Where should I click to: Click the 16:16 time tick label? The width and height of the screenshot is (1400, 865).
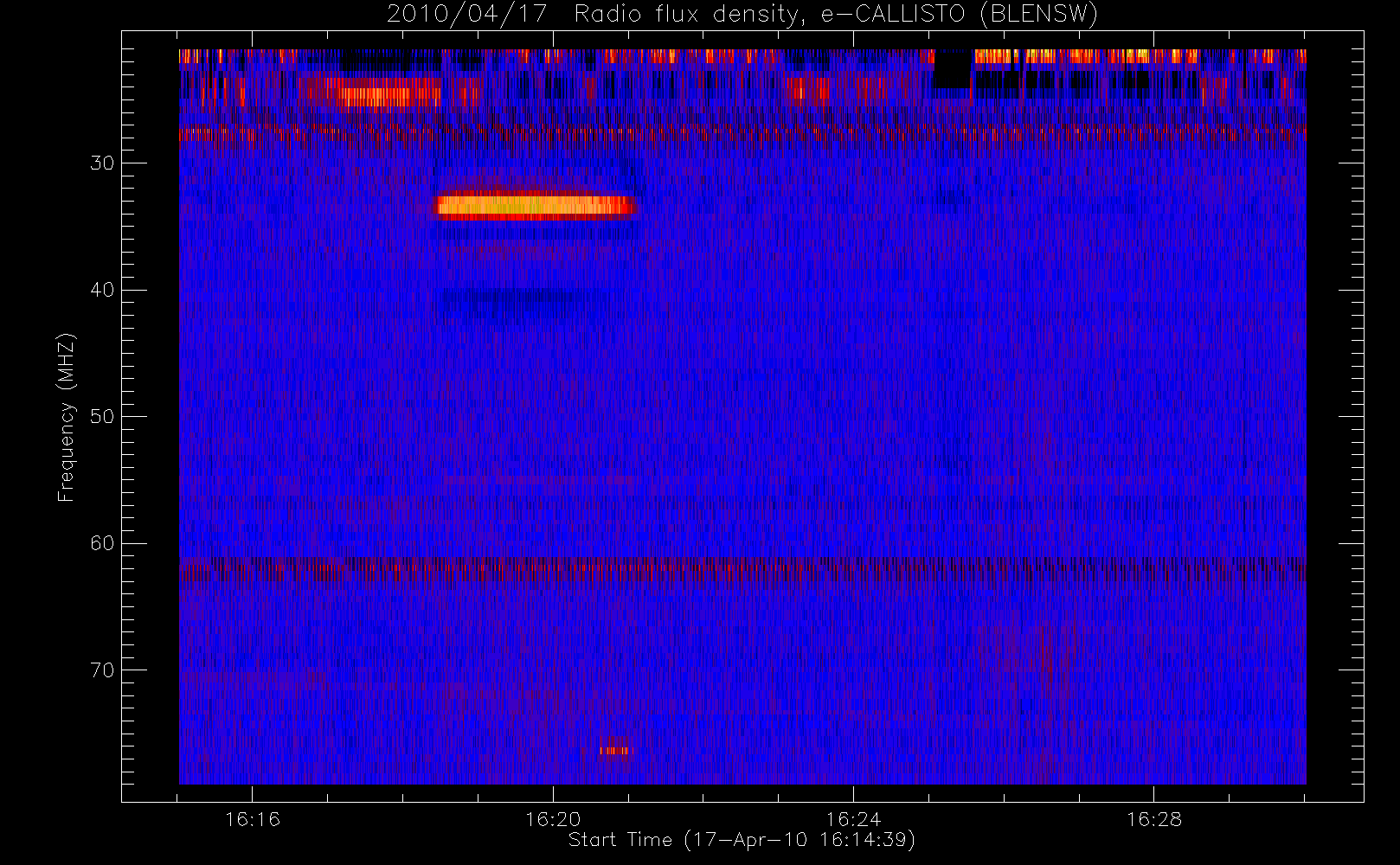253,819
